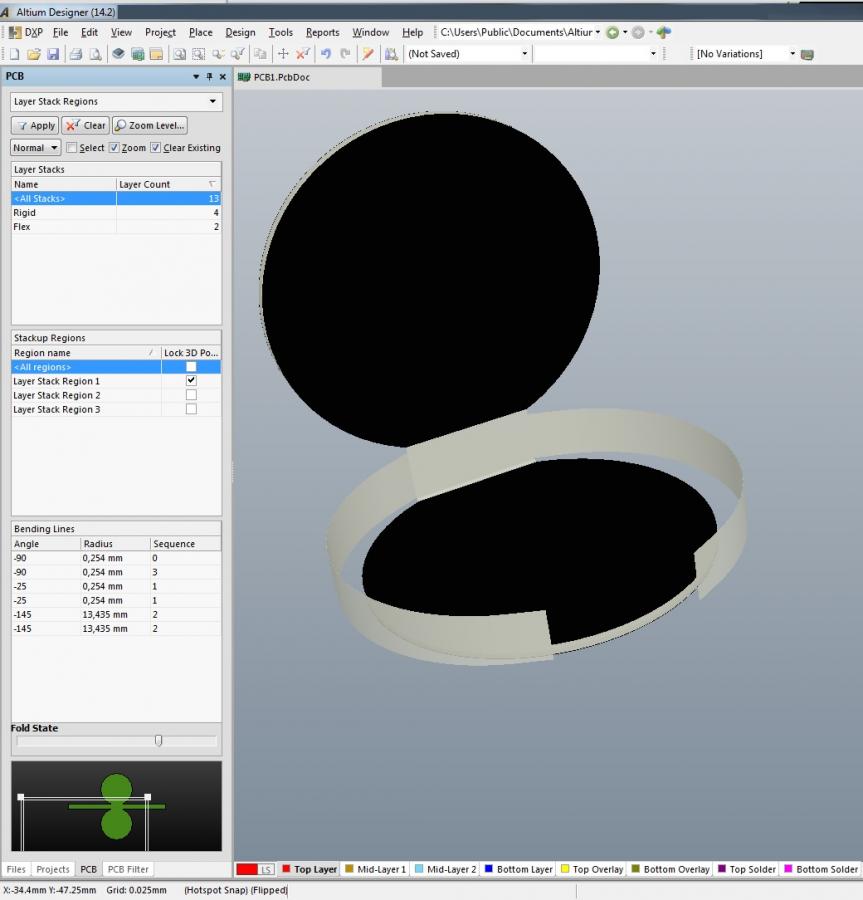The image size is (863, 900).
Task: Open the Design menu
Action: [x=240, y=32]
